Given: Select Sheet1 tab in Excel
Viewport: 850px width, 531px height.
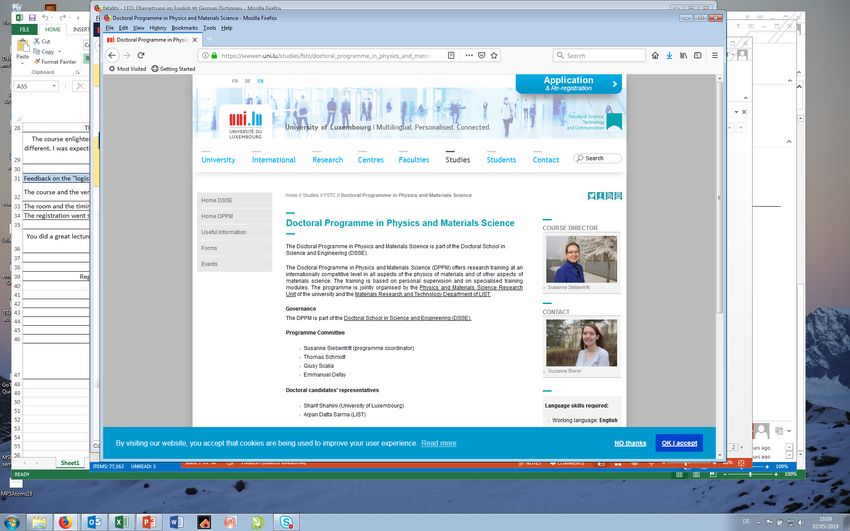Looking at the screenshot, I should [69, 463].
